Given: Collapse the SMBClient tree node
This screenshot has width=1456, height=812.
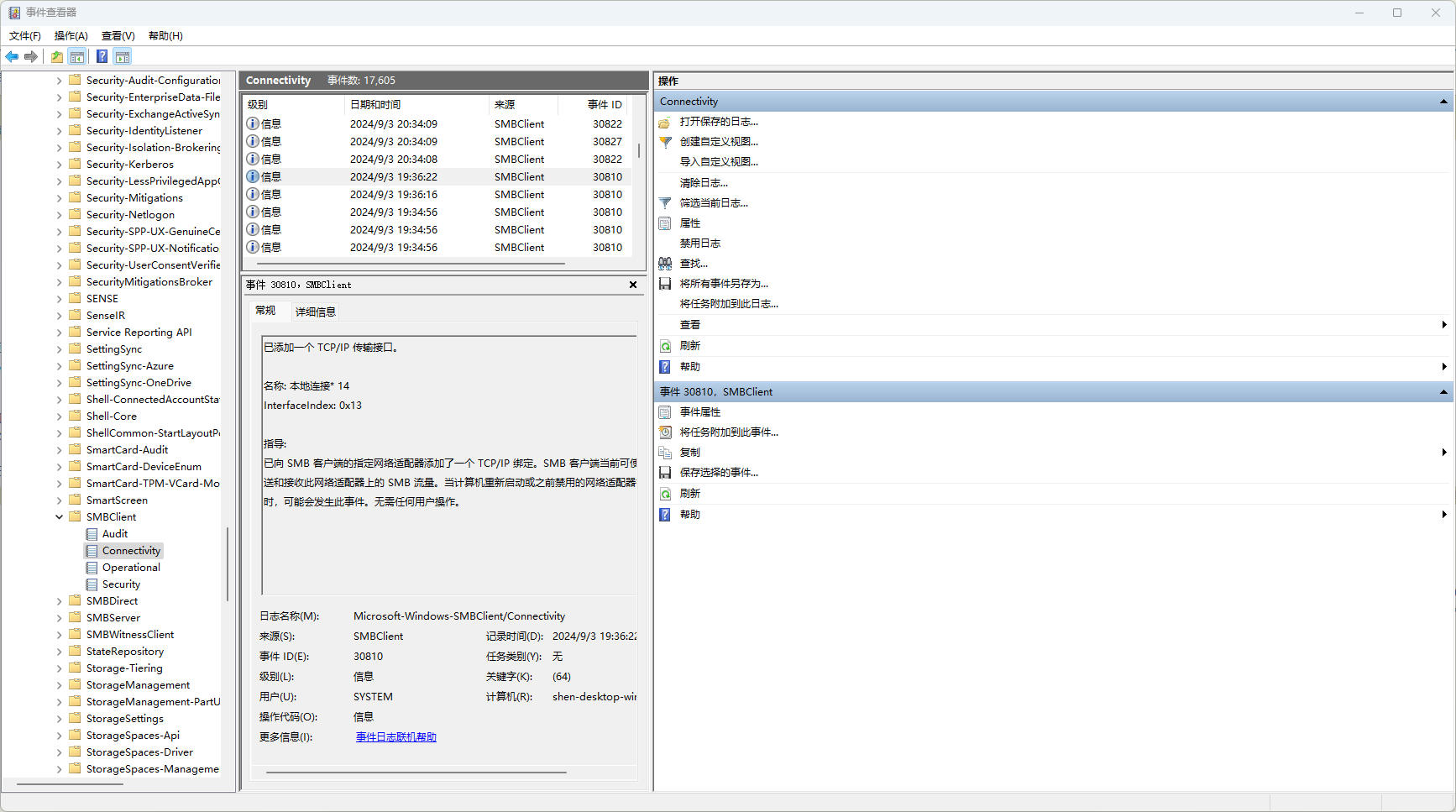Looking at the screenshot, I should 60,517.
